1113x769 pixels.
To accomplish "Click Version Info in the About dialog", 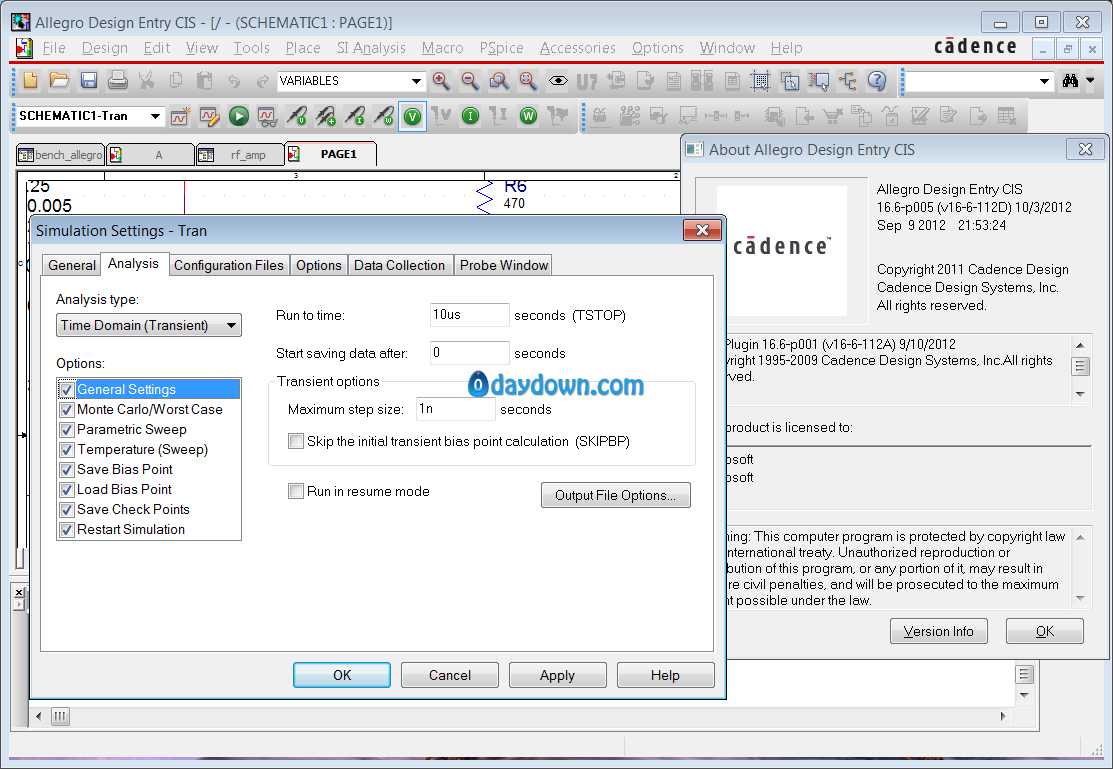I will click(x=938, y=631).
